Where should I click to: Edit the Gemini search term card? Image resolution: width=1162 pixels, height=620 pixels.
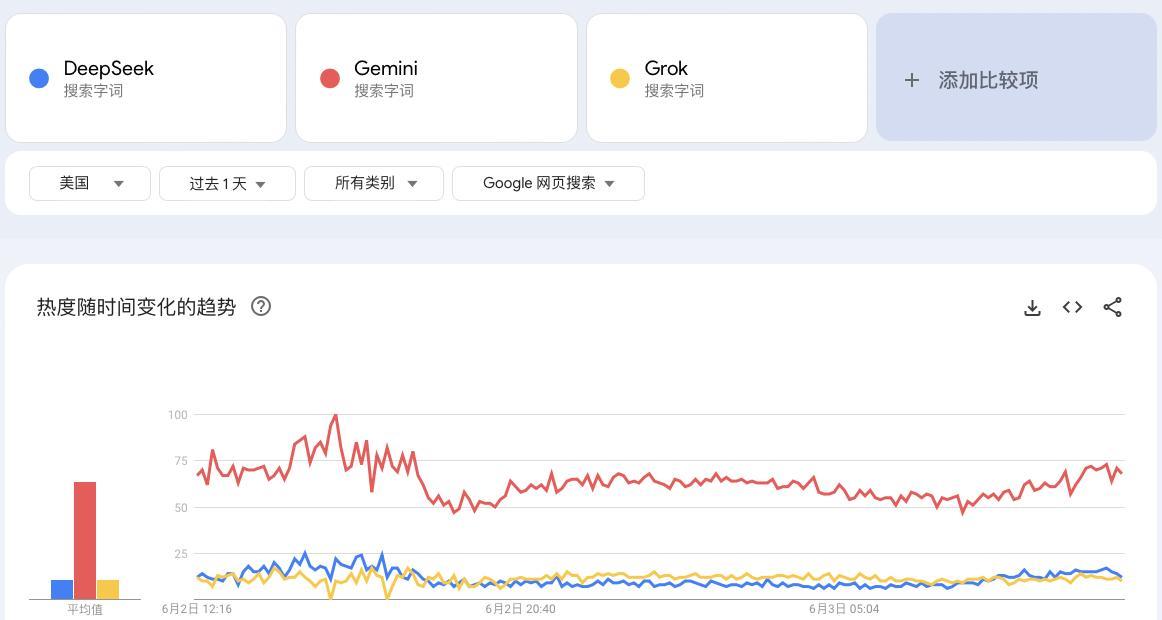pos(436,78)
